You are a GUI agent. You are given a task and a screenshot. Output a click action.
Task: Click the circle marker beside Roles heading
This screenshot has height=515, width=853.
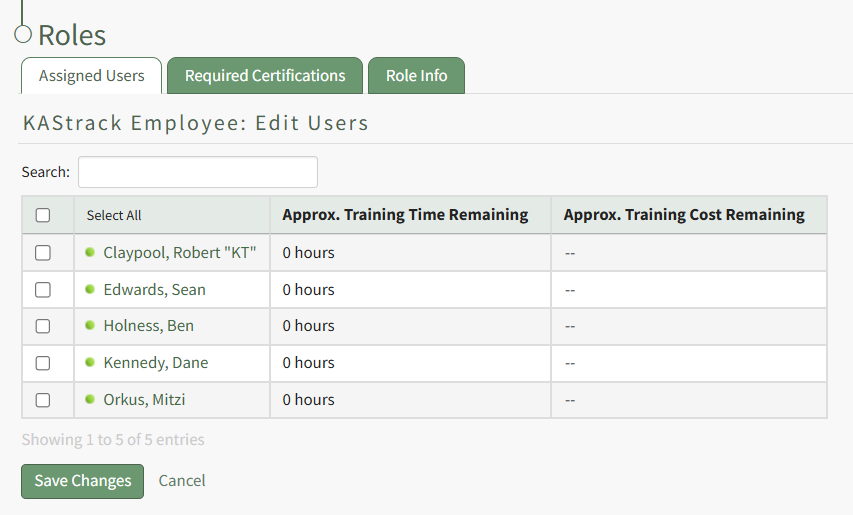click(x=23, y=35)
